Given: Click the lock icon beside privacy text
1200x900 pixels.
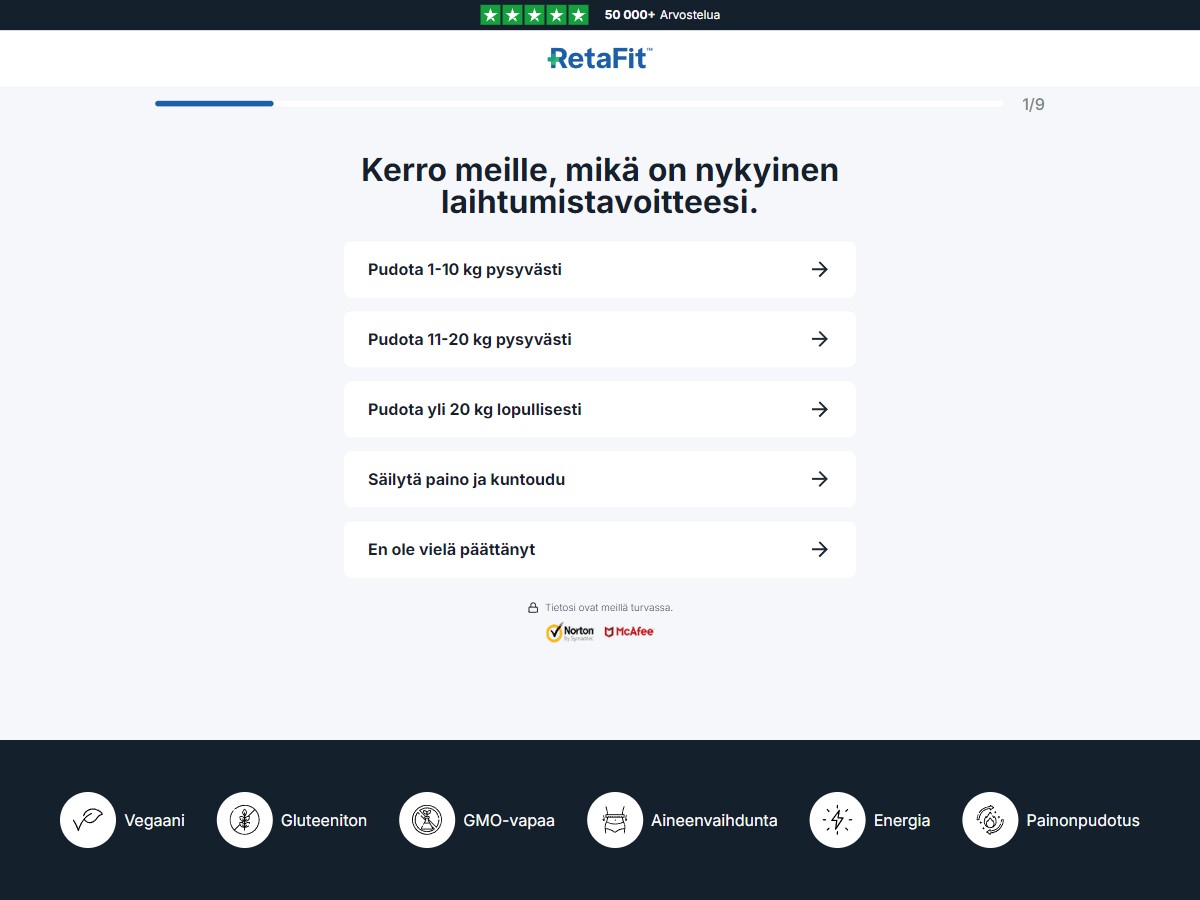Looking at the screenshot, I should (x=533, y=607).
